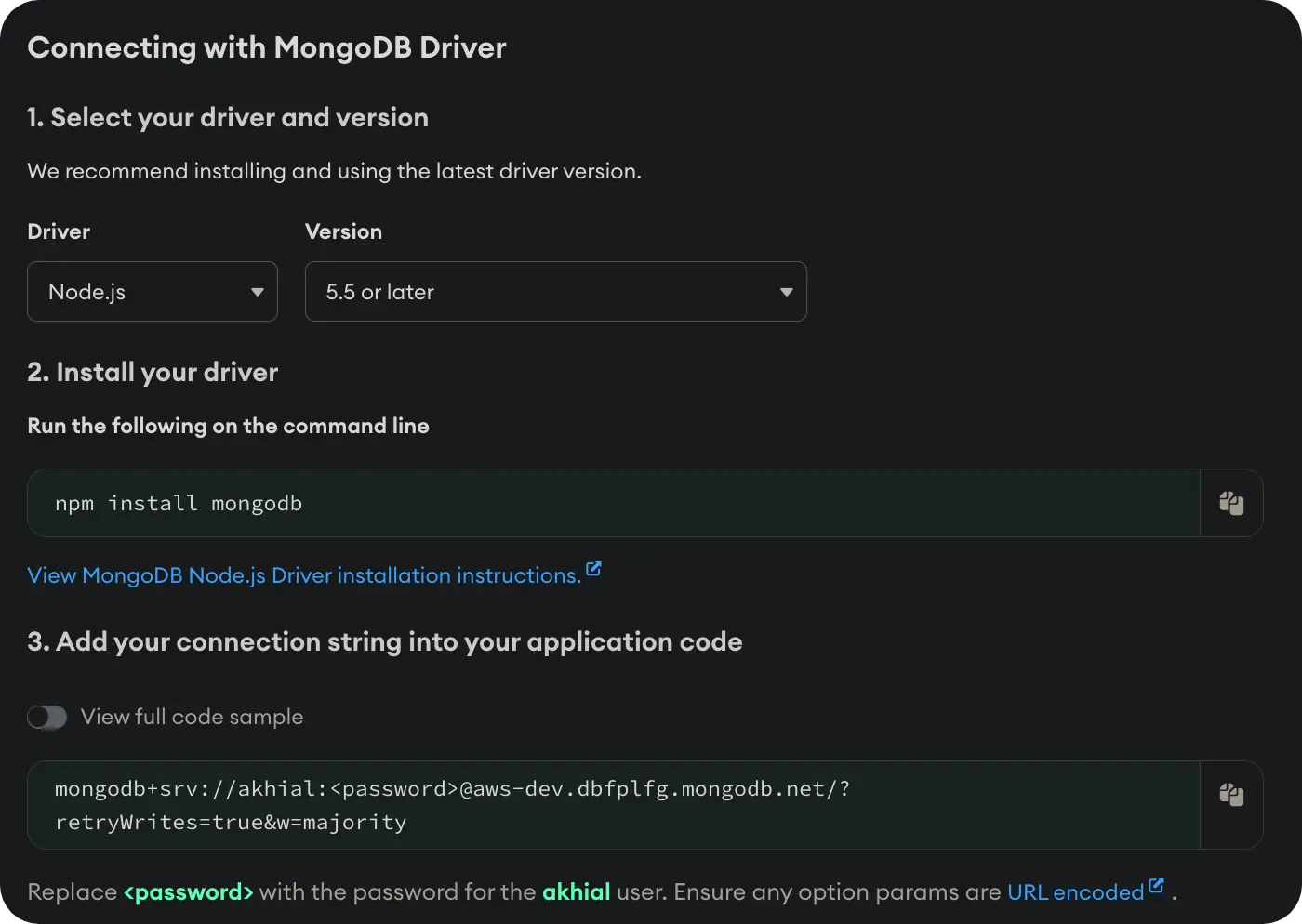Open the Node.js driver dropdown

pyautogui.click(x=153, y=292)
